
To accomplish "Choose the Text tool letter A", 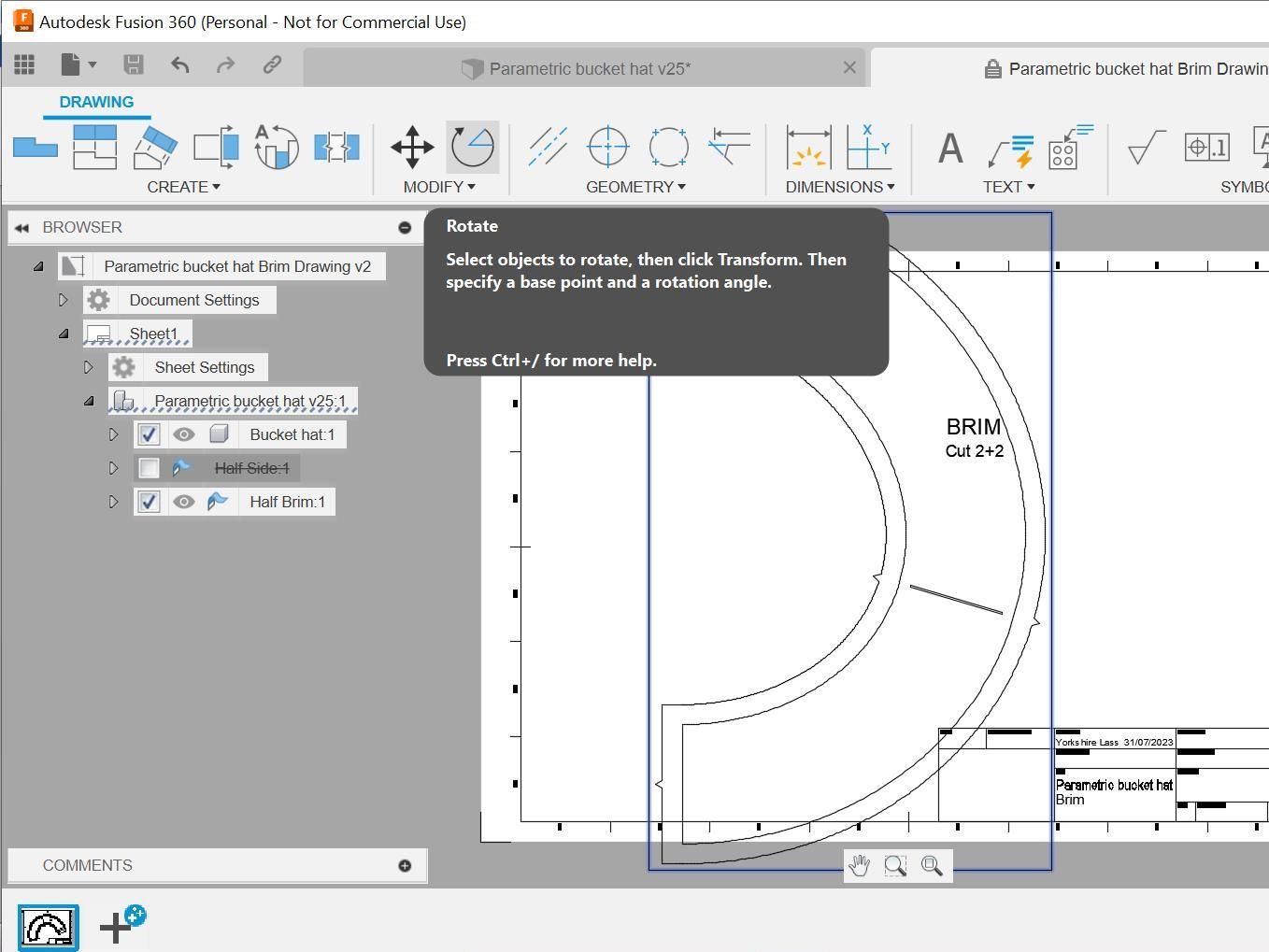I will pyautogui.click(x=950, y=148).
